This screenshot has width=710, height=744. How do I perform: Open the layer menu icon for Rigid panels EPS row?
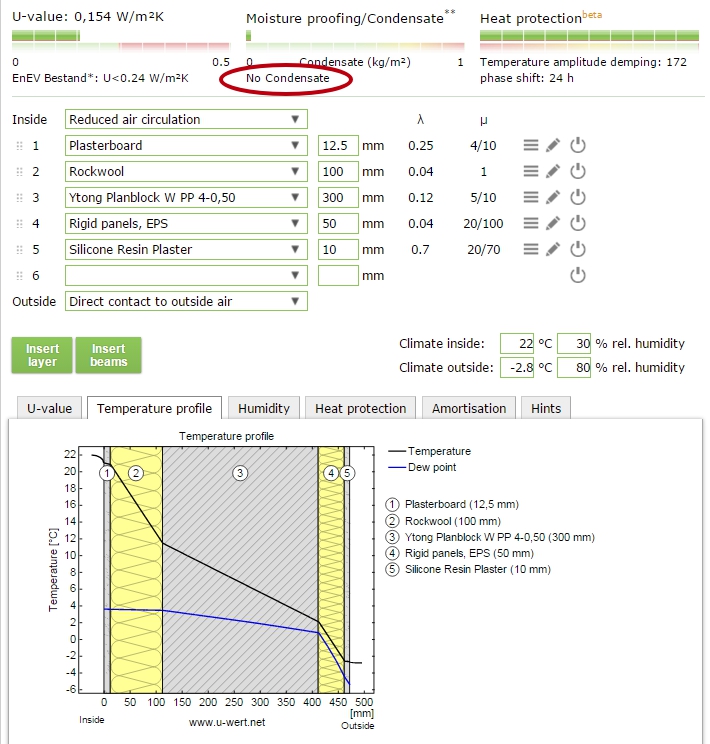coord(531,223)
